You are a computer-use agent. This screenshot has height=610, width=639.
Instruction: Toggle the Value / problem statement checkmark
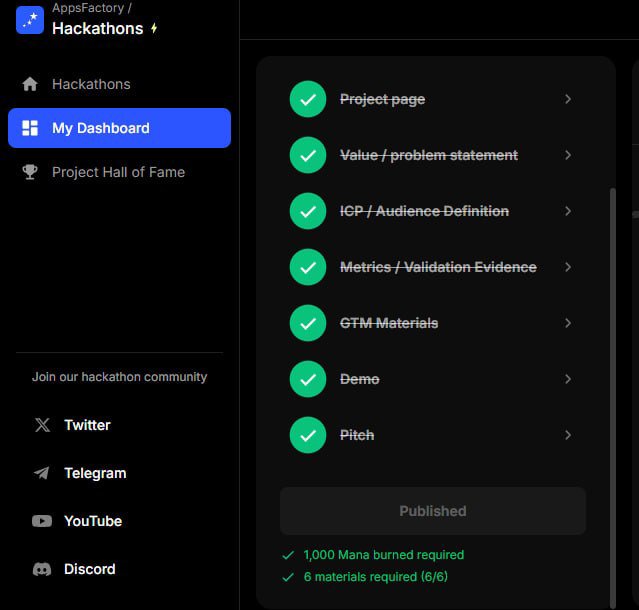click(308, 155)
